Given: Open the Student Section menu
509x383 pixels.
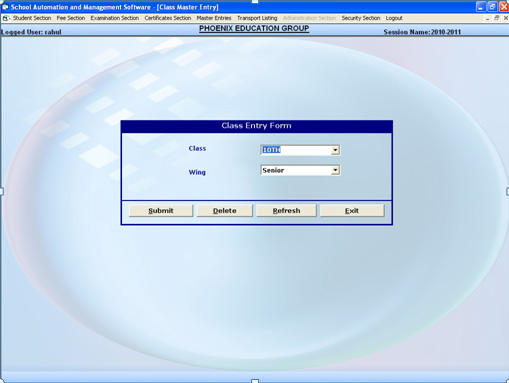Looking at the screenshot, I should coord(32,18).
